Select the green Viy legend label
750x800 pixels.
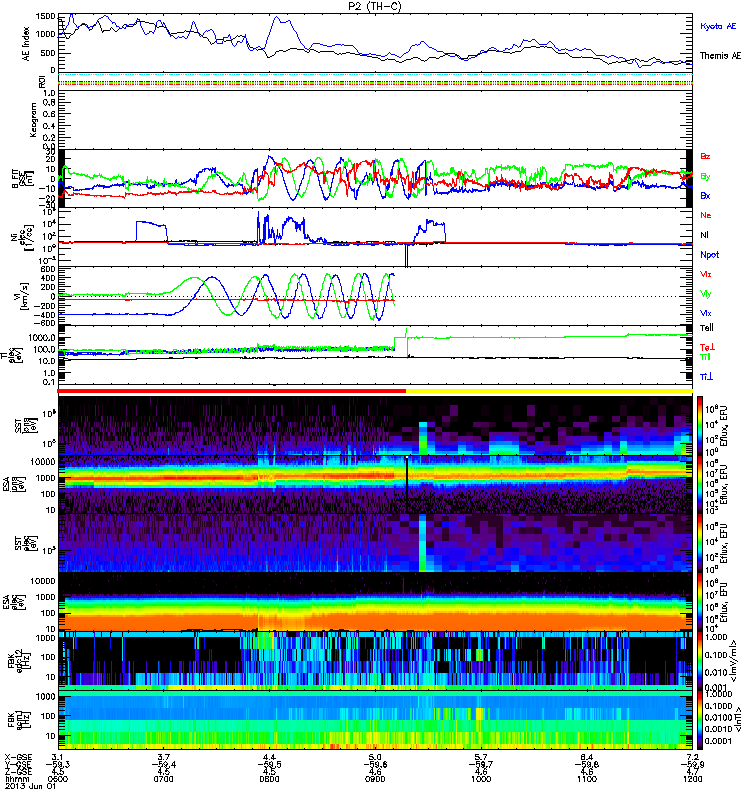705,294
